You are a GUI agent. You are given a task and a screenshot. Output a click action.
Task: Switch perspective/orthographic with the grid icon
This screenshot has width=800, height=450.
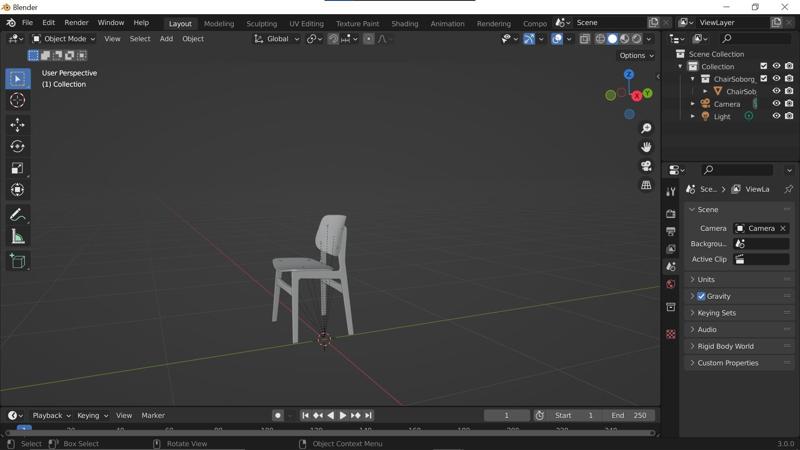(646, 185)
